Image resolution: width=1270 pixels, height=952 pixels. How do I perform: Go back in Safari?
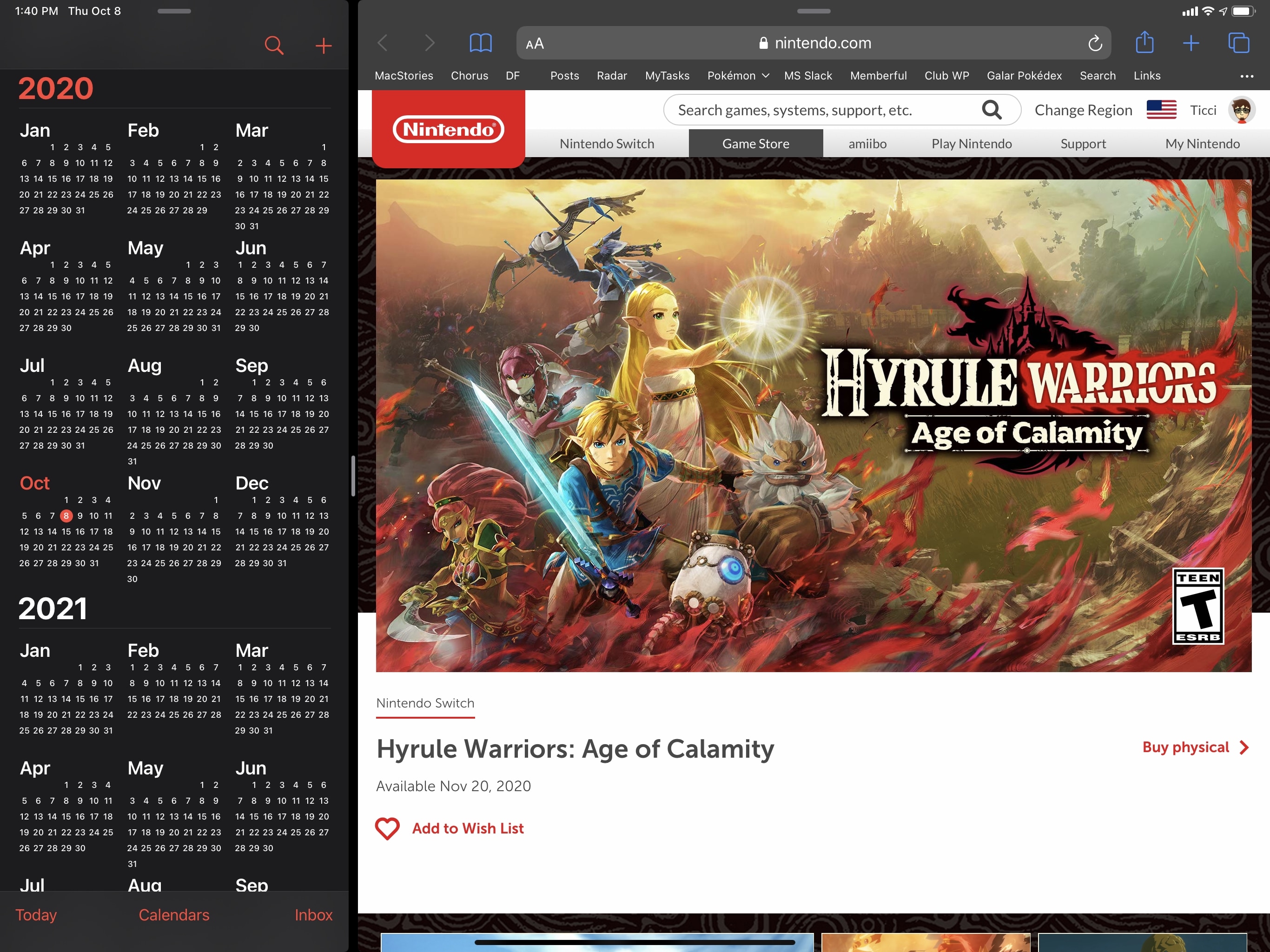pyautogui.click(x=383, y=43)
